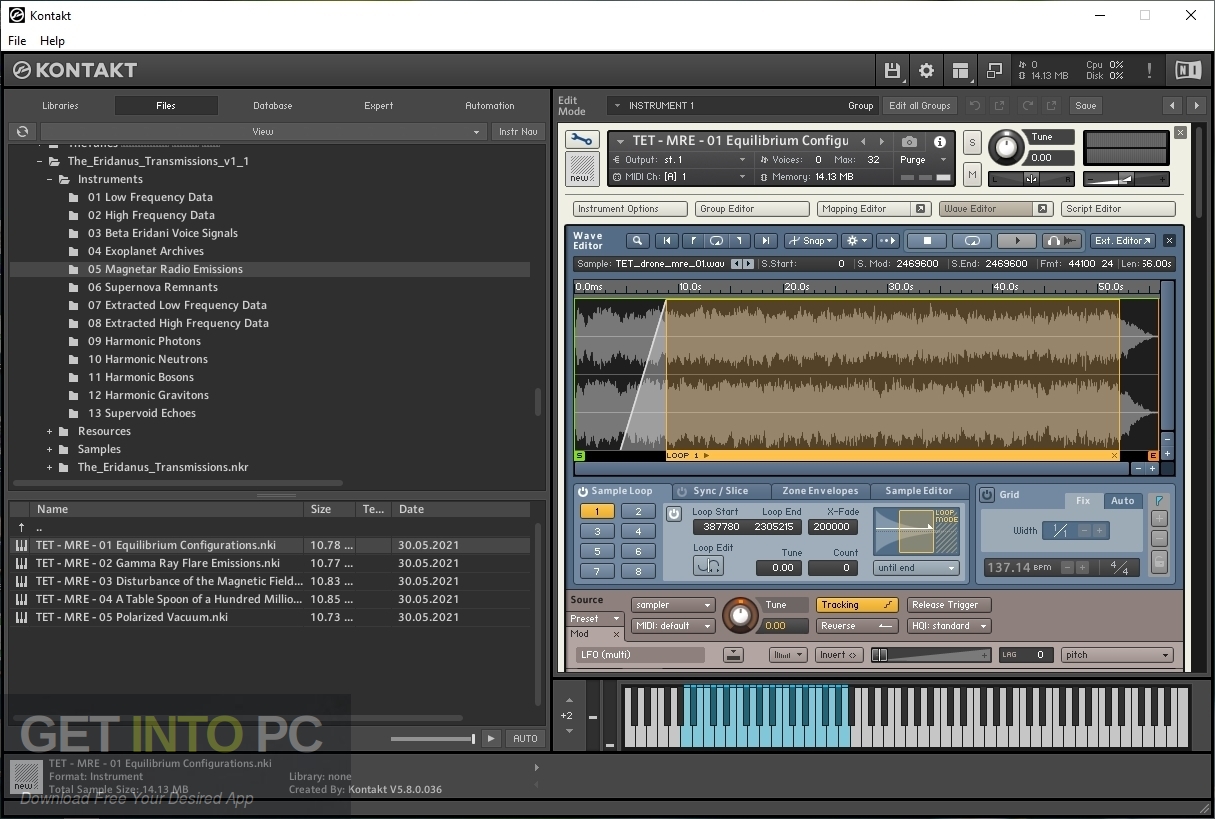Toggle AUTO preview button in browser
The height and width of the screenshot is (819, 1215).
click(524, 738)
